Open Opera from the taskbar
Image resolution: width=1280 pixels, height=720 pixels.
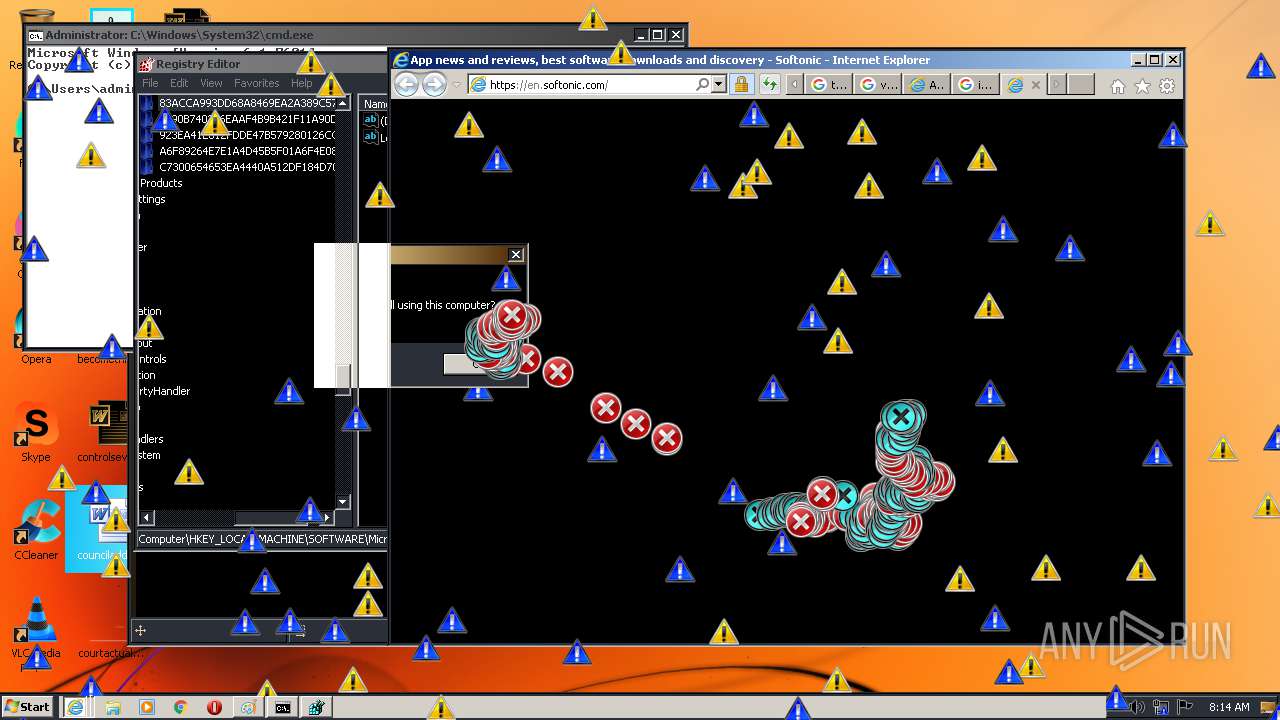[214, 707]
